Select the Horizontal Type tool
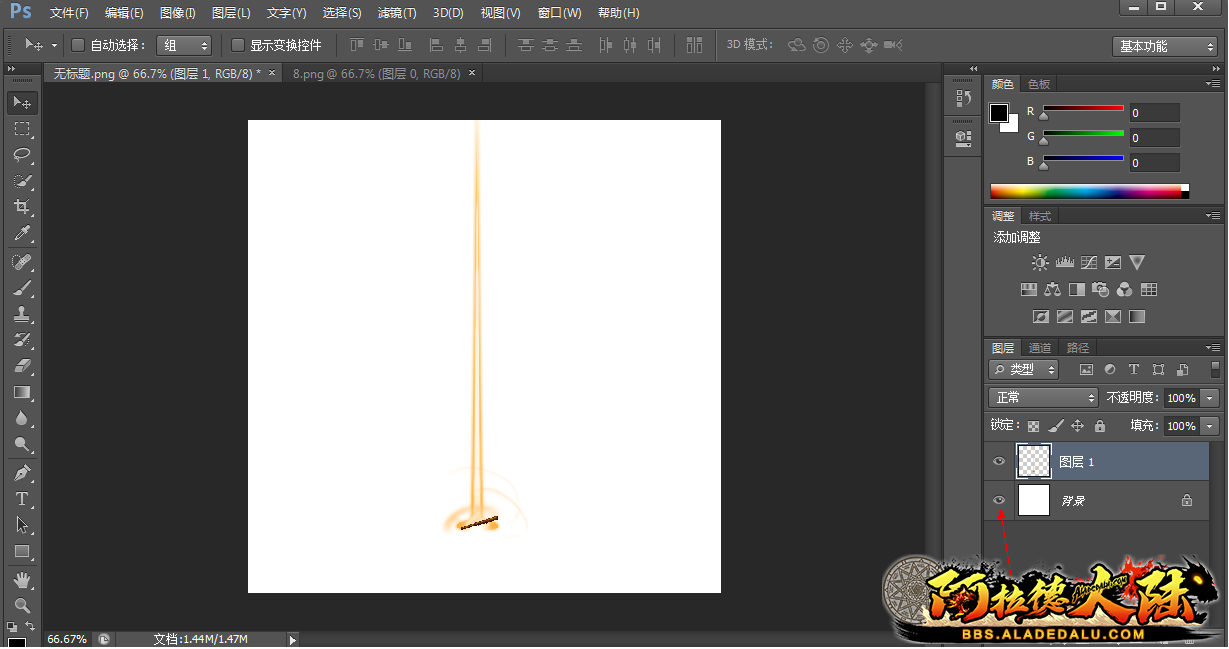Image resolution: width=1229 pixels, height=649 pixels. click(x=22, y=498)
